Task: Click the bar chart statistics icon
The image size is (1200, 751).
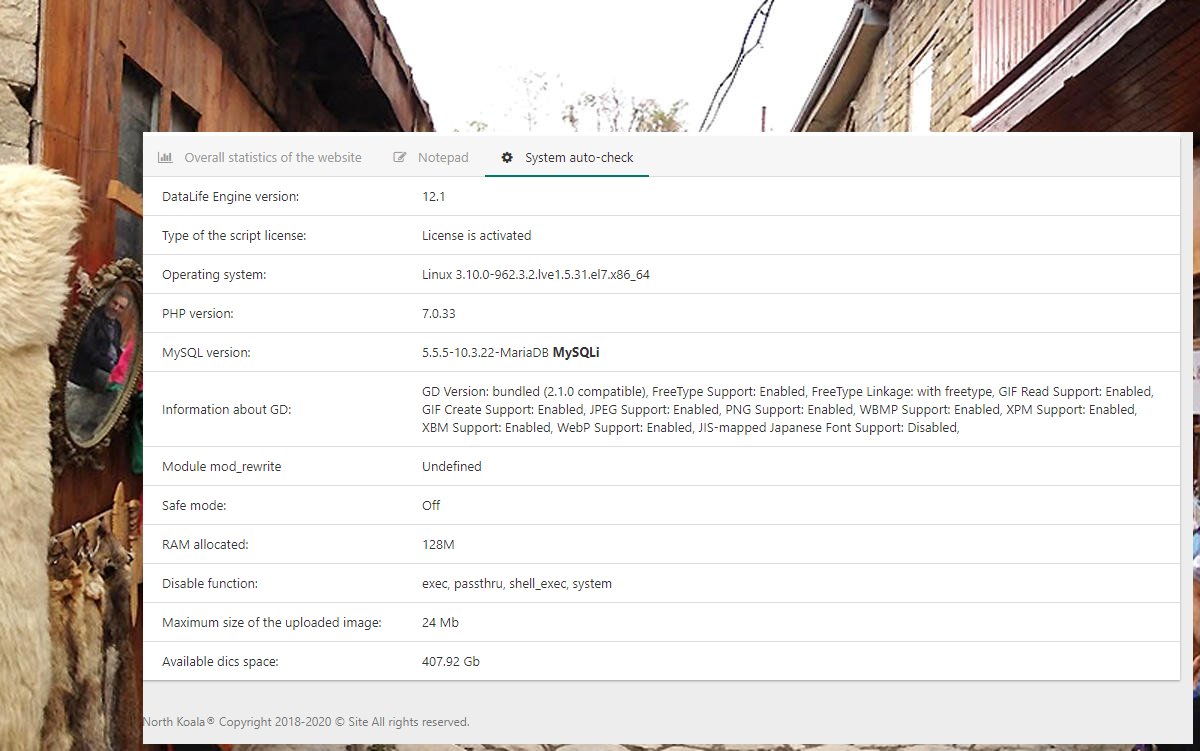Action: coord(165,158)
